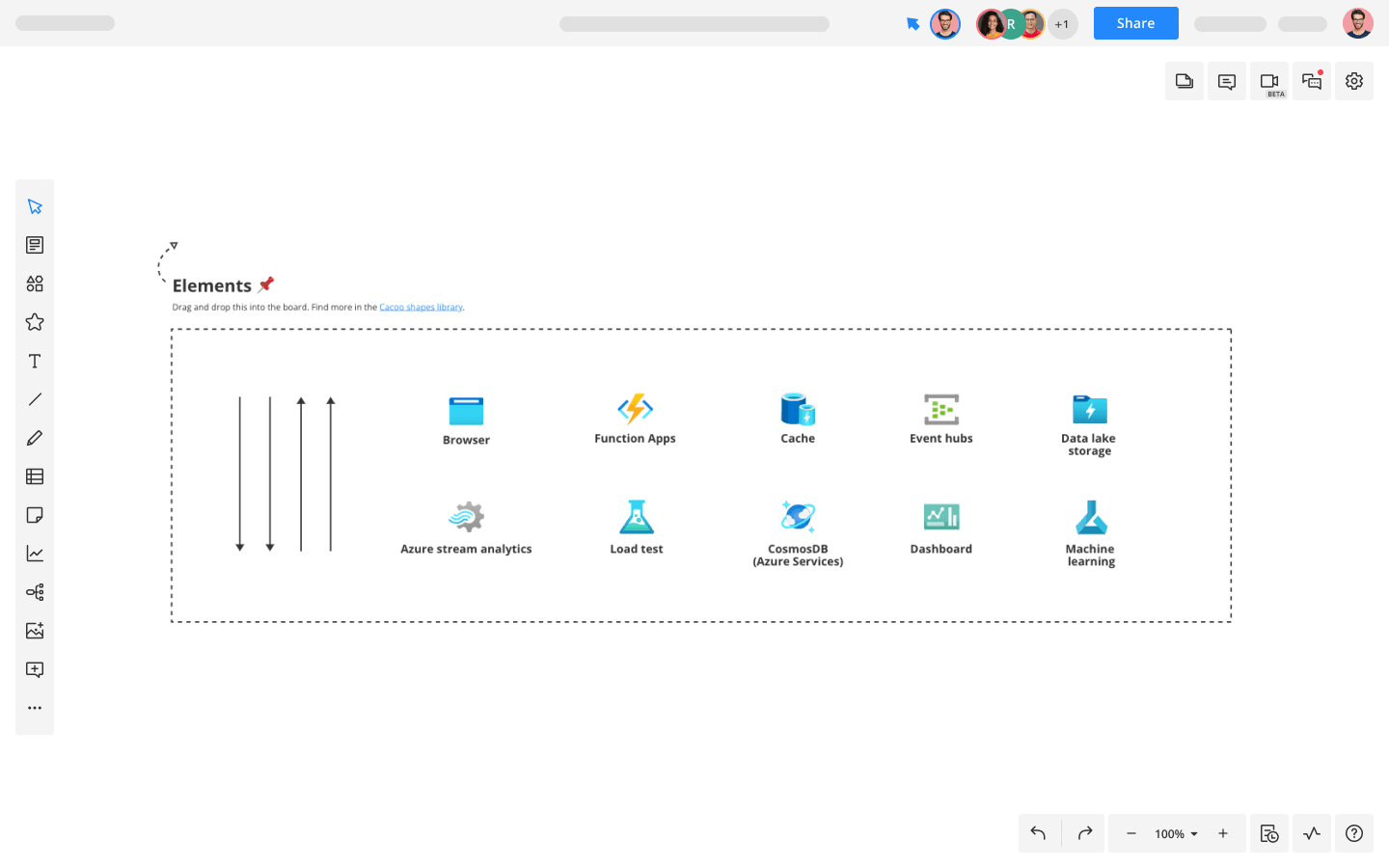Viewport: 1389px width, 868px height.
Task: Open the sheets panel icon
Action: 1185,81
